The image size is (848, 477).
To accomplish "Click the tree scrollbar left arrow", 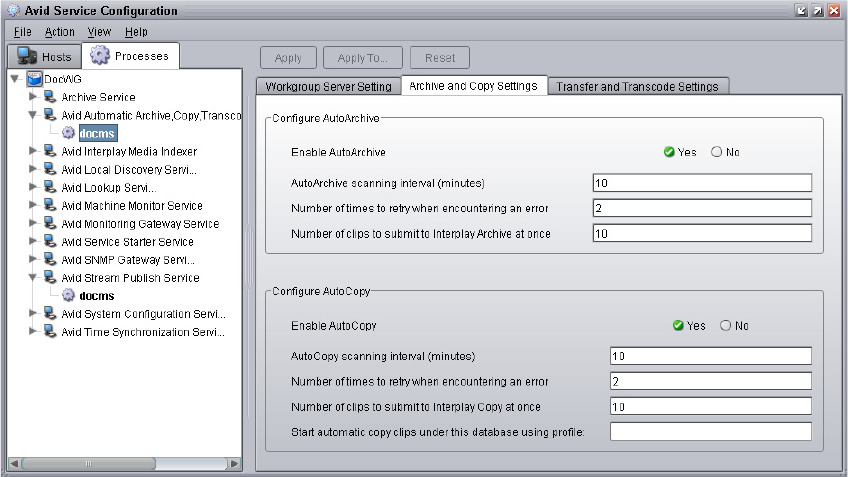I will coord(15,463).
